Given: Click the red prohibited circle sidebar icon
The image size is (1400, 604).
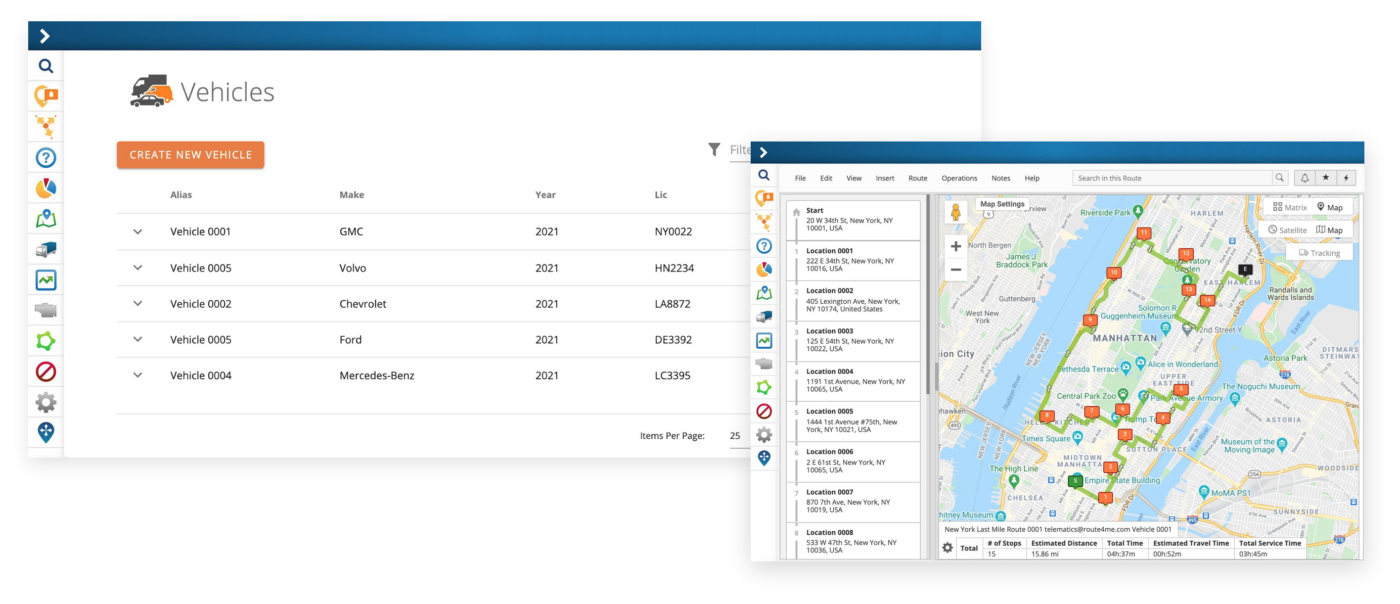Looking at the screenshot, I should [46, 372].
